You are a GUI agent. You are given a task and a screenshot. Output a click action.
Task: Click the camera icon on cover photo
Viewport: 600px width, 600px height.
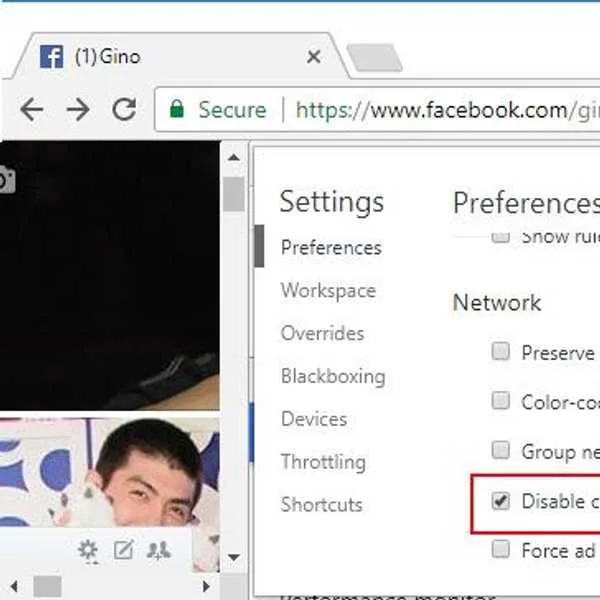[x=7, y=179]
